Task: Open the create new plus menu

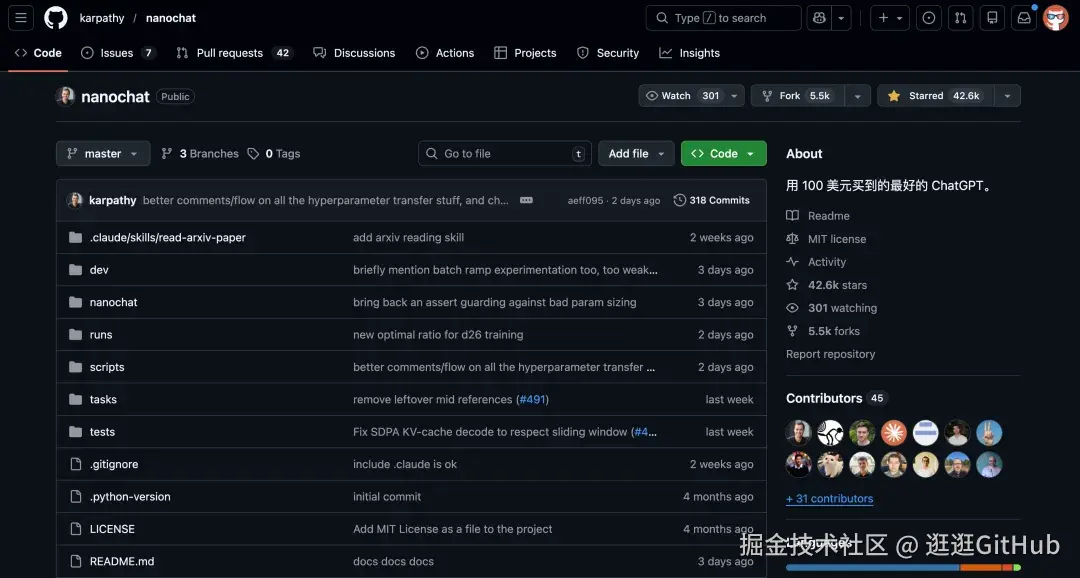Action: [890, 18]
